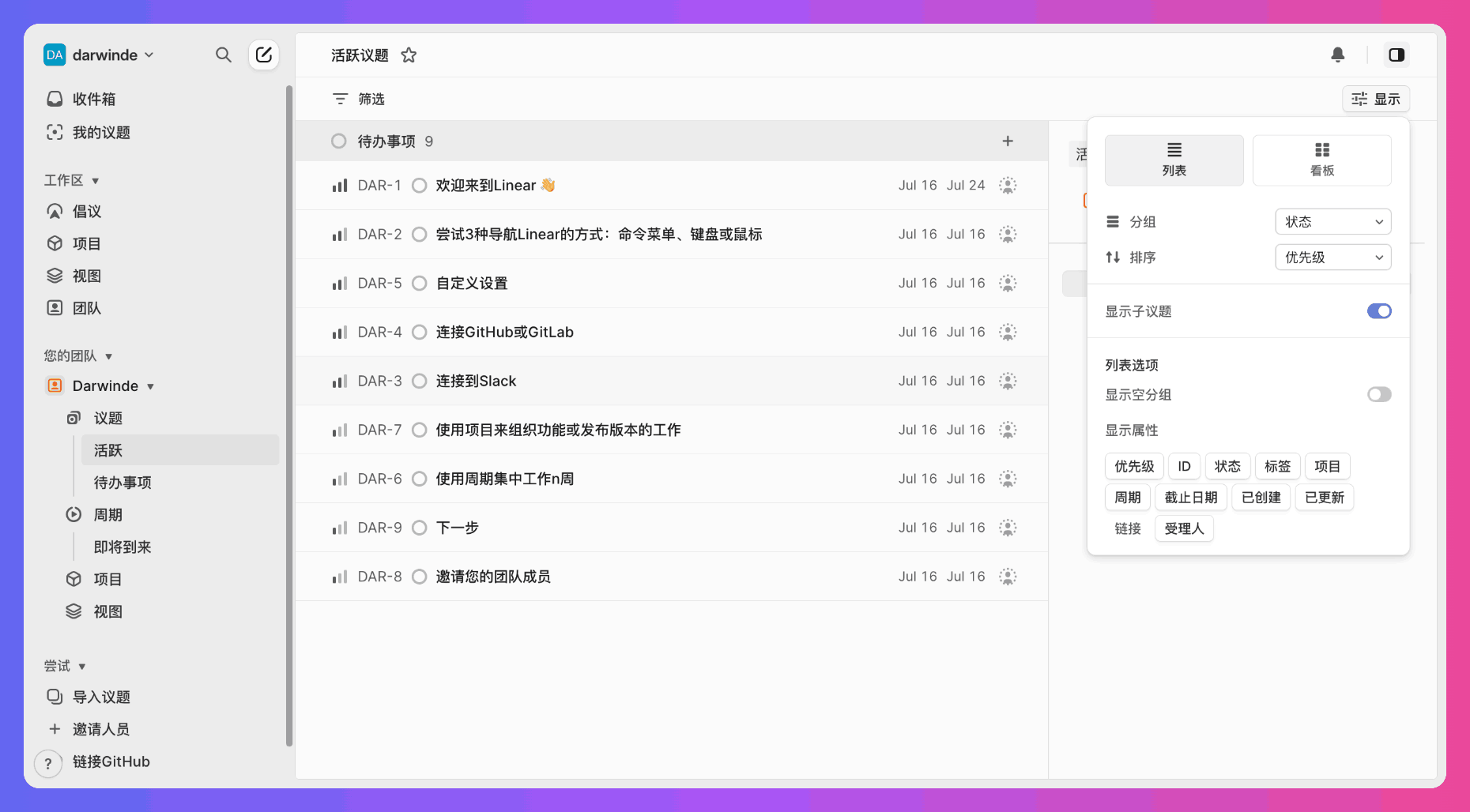Collapse the 您的团队 section
Viewport: 1470px width, 812px height.
109,356
